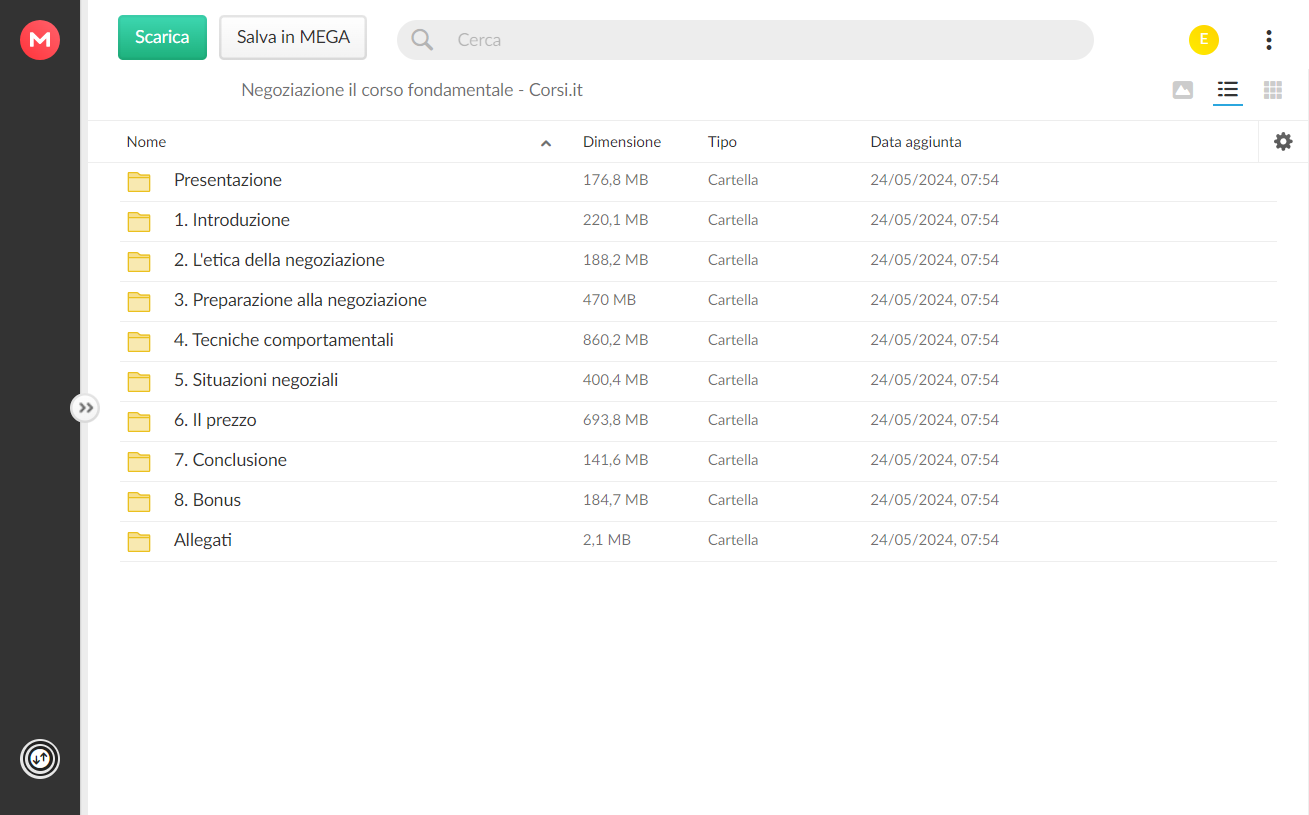Screen dimensions: 1309x815
Task: Select folder icon of 6. Il prezzo
Action: point(139,421)
